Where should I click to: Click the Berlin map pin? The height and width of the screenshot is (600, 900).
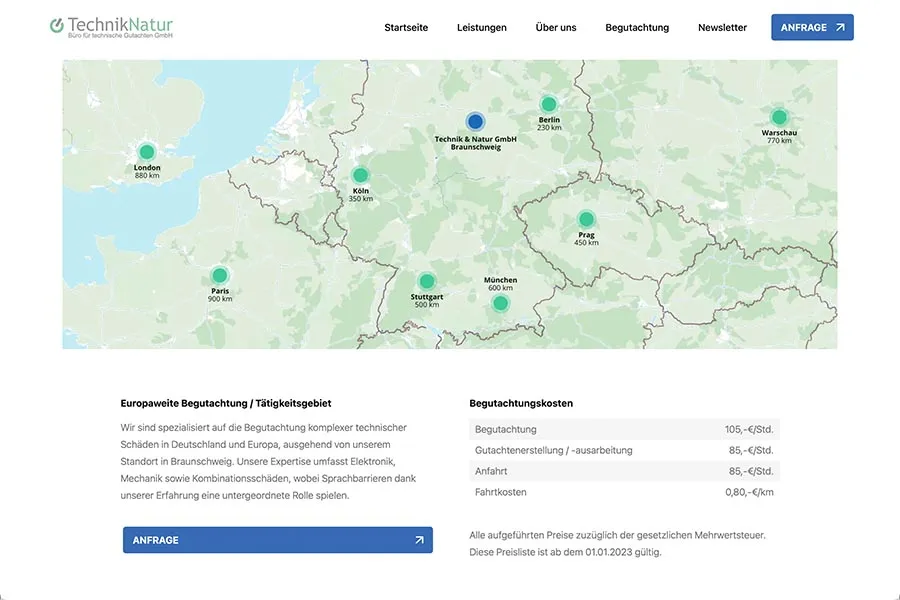point(548,103)
